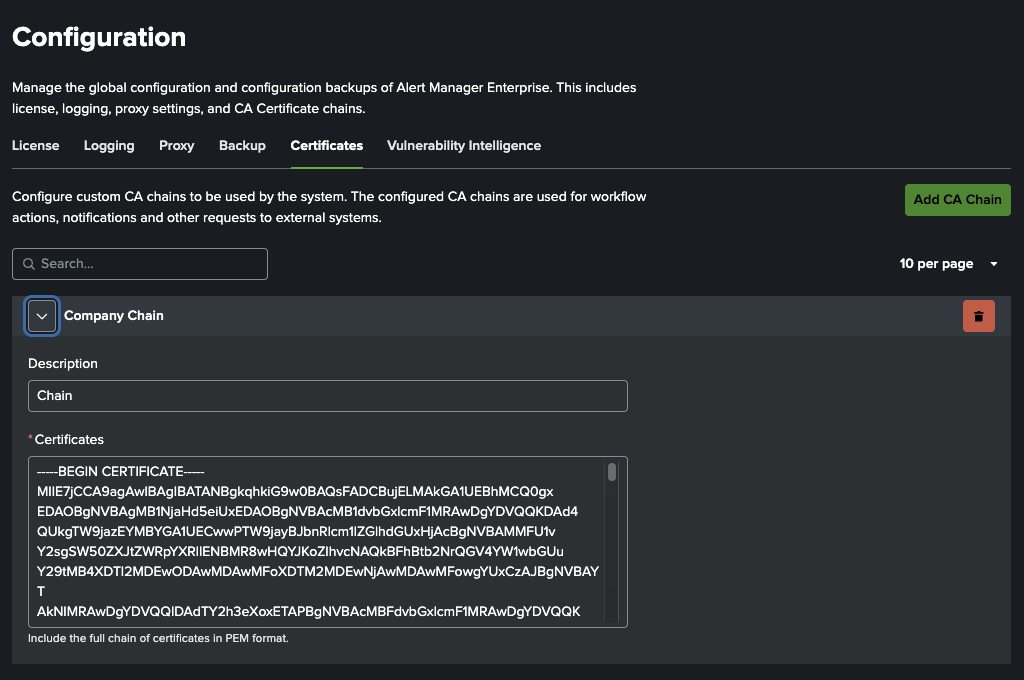This screenshot has height=680, width=1024.
Task: Click the Description field label
Action: (63, 364)
